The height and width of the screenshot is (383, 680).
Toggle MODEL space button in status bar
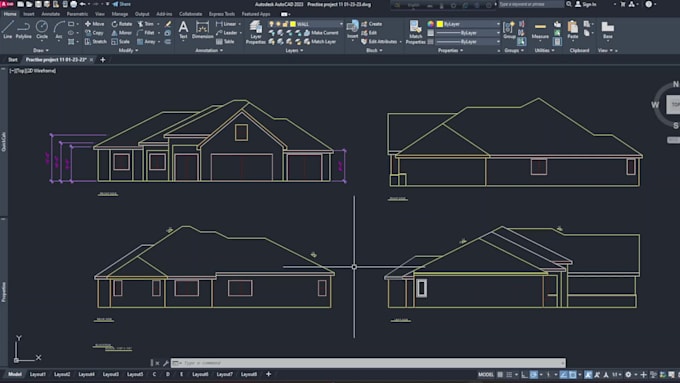[486, 374]
